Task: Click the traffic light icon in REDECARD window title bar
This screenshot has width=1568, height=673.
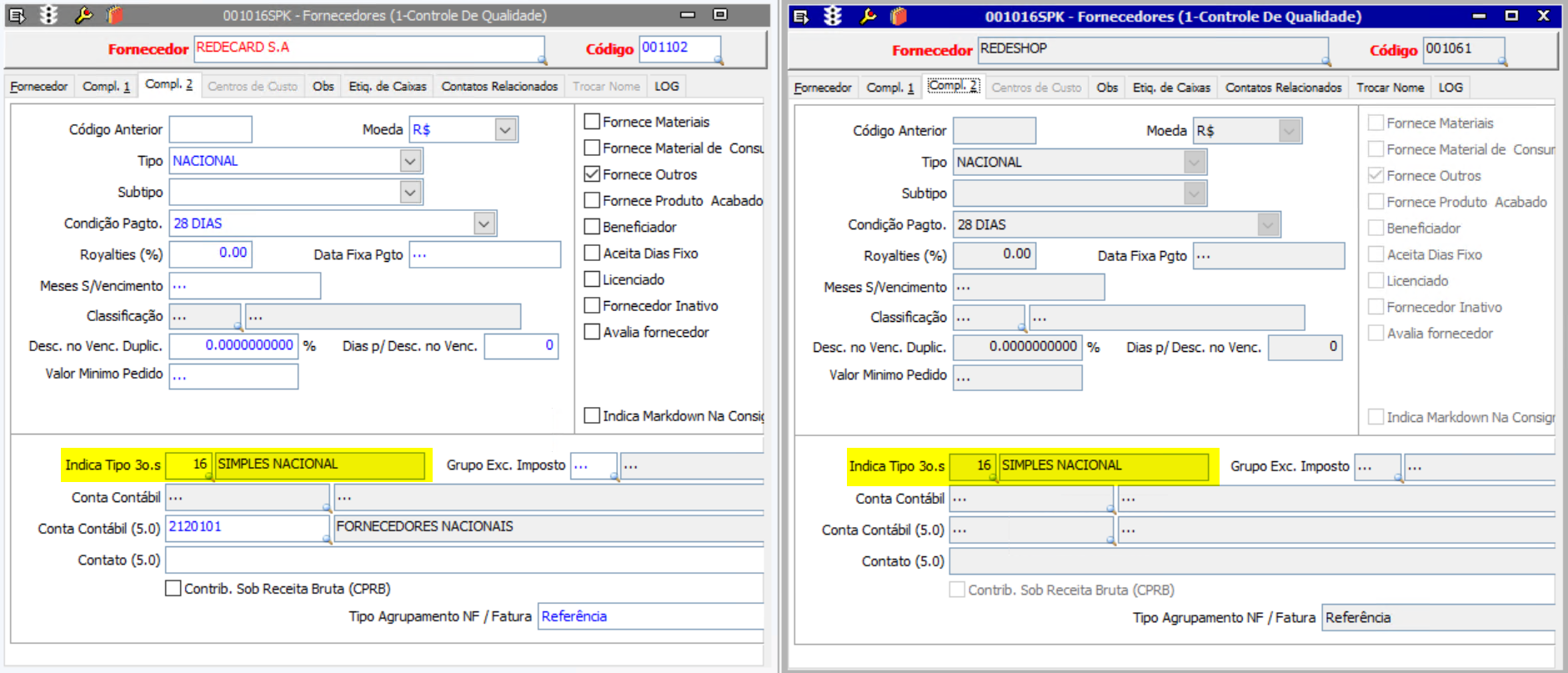Action: click(49, 15)
